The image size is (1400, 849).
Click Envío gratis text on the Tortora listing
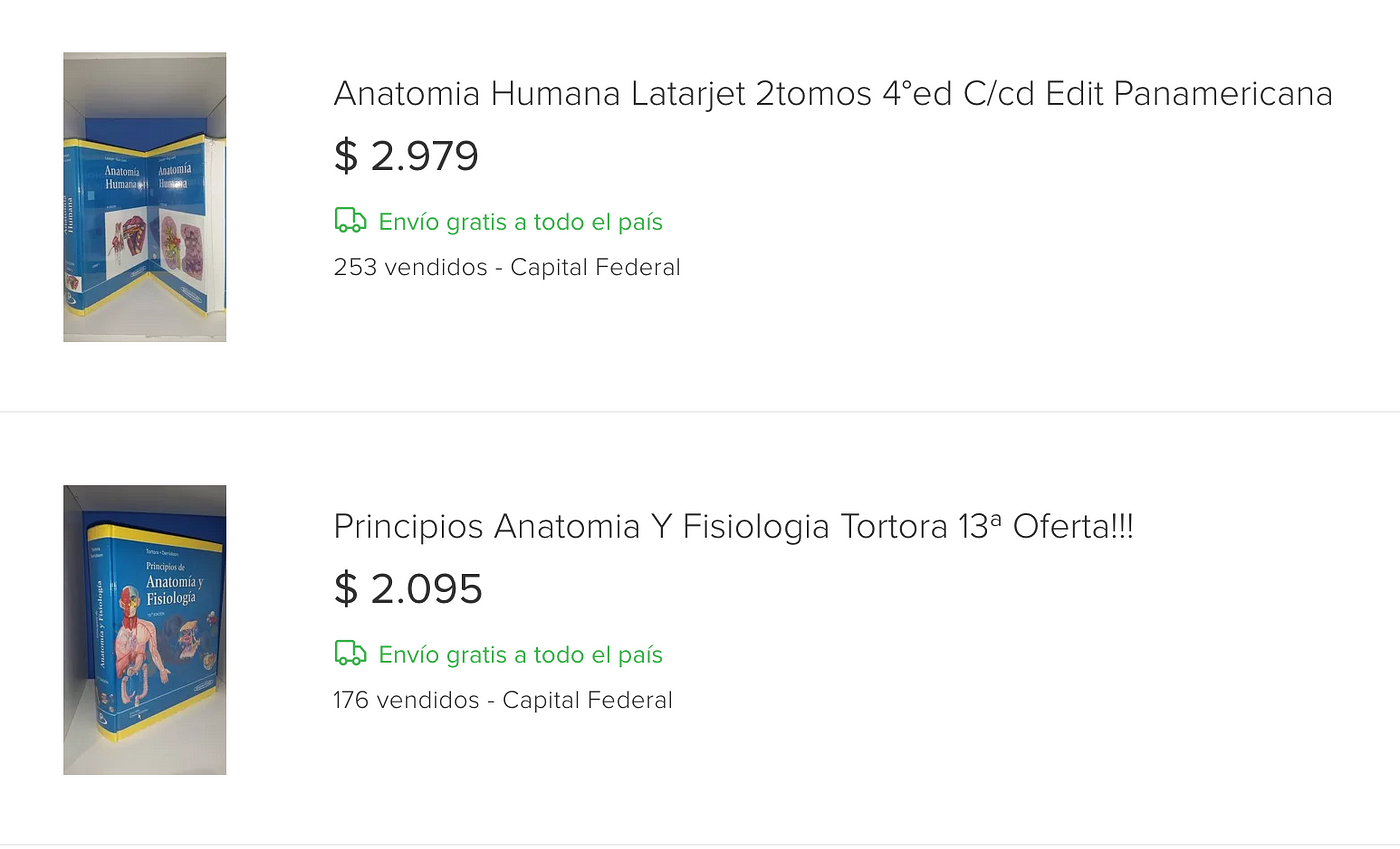coord(520,655)
